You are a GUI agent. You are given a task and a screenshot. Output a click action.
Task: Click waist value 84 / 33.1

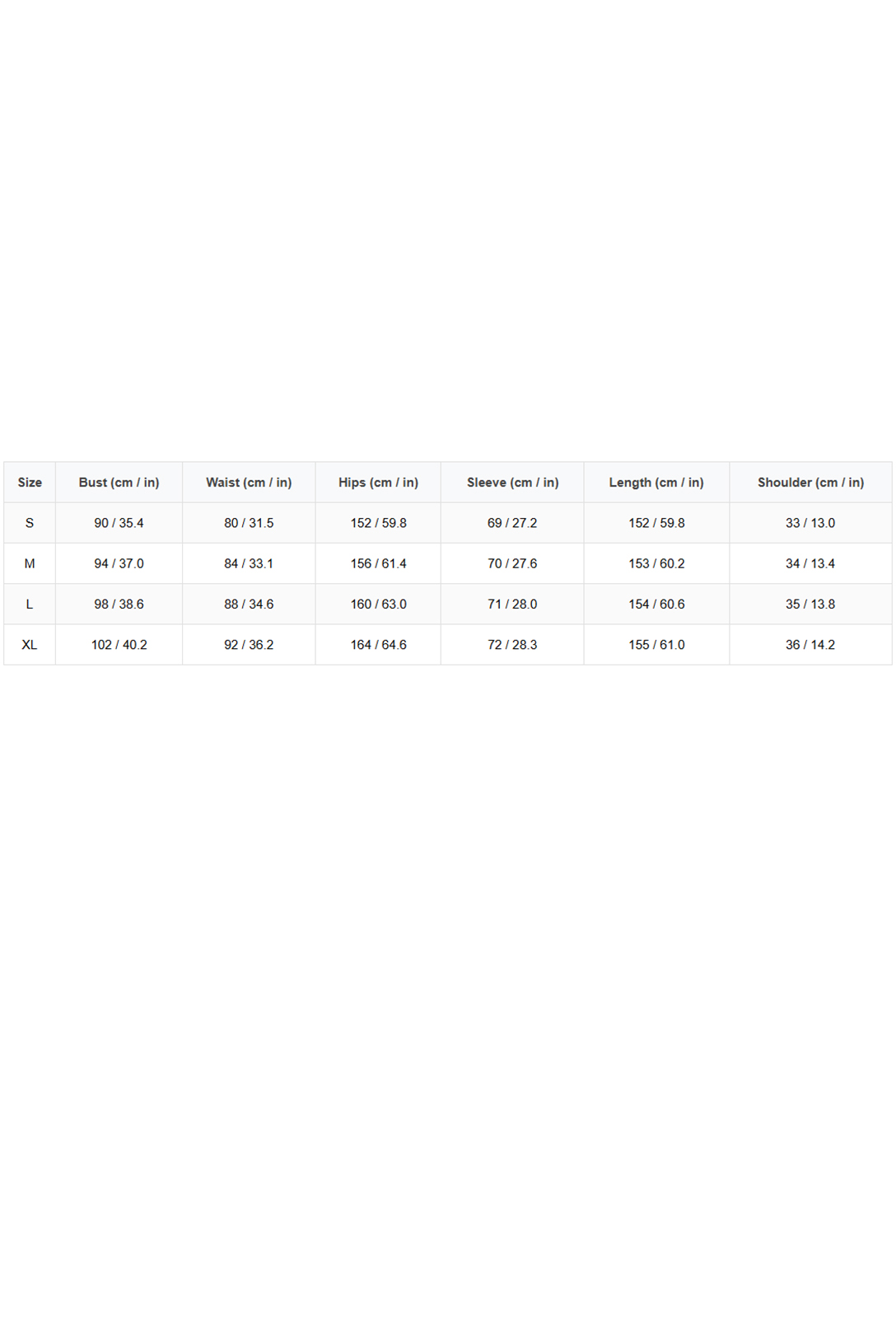point(249,563)
